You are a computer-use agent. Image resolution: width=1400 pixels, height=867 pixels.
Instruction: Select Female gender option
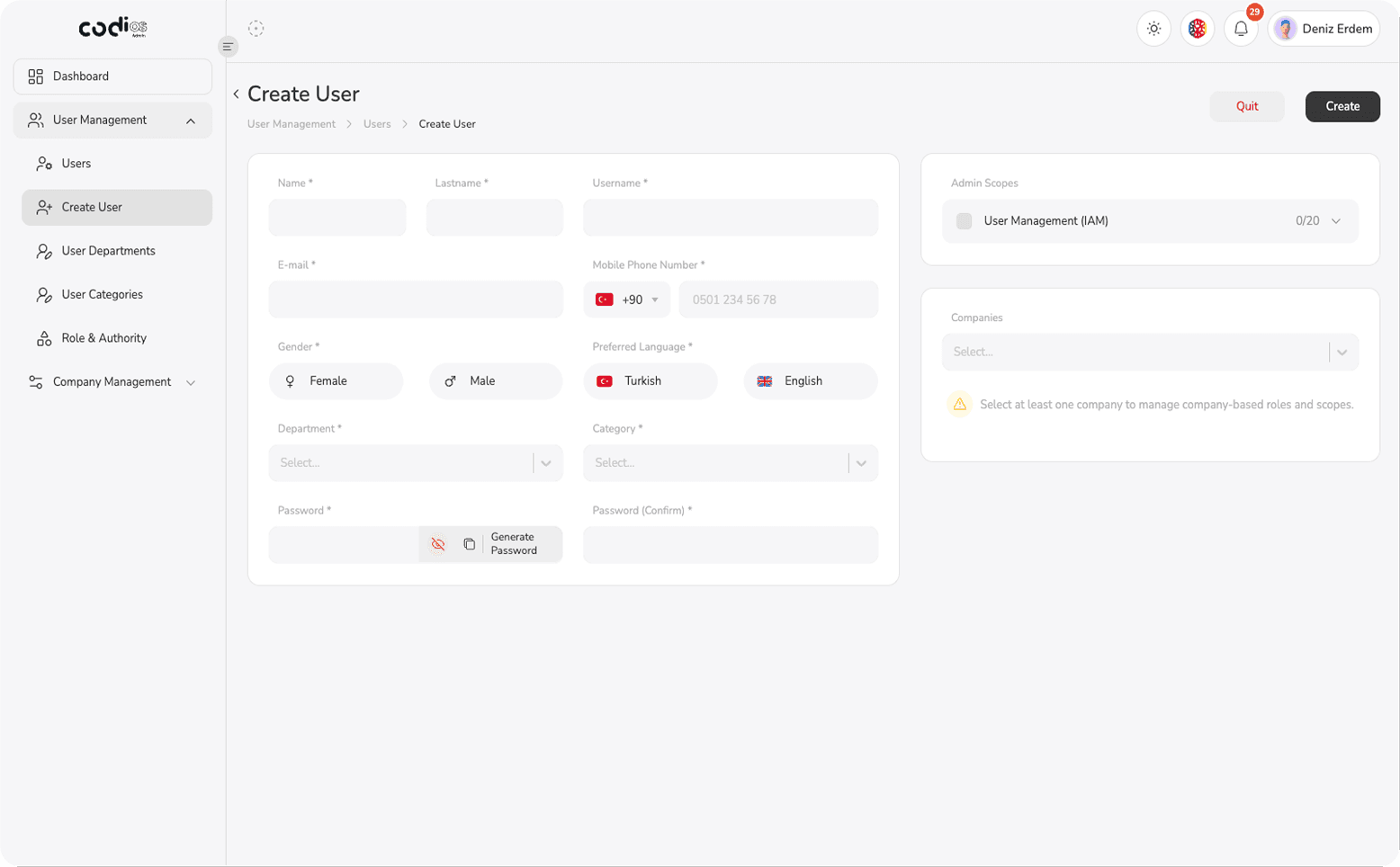coord(336,381)
